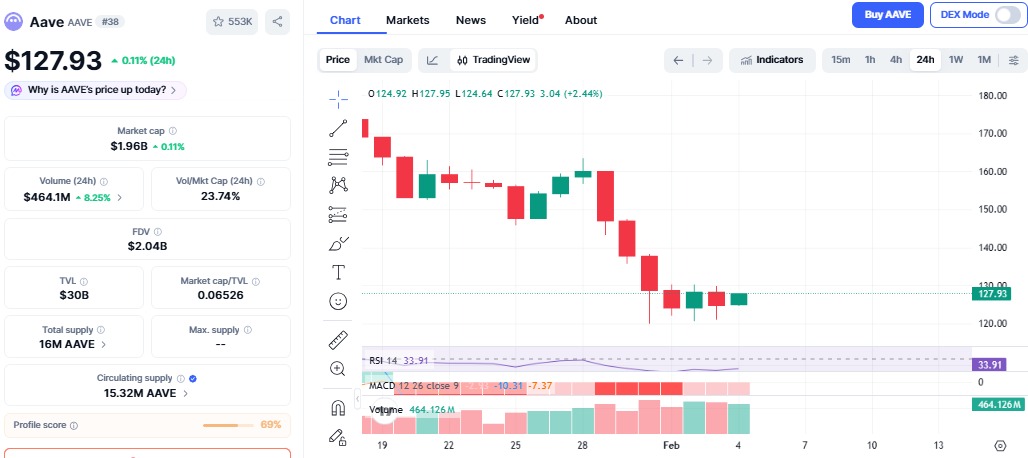Open the Markets tab
The width and height of the screenshot is (1028, 458).
407,20
